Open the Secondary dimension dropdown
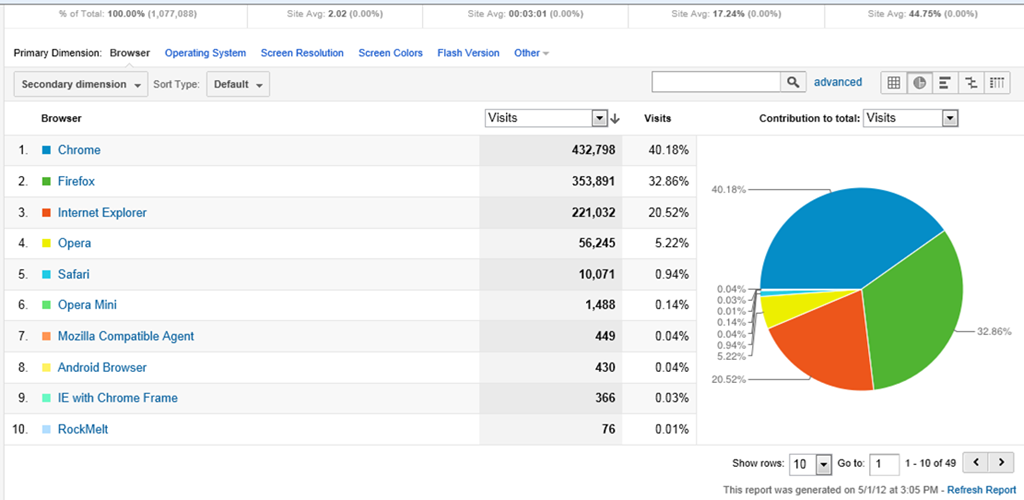This screenshot has height=500, width=1024. (x=81, y=85)
